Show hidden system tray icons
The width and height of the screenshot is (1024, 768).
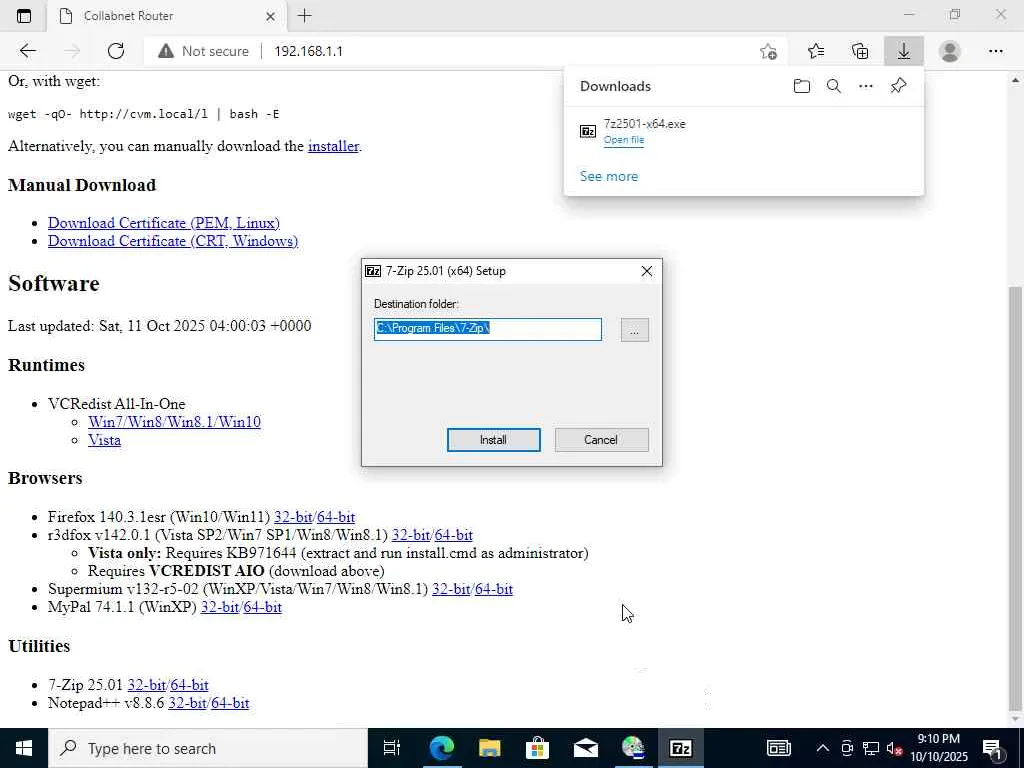click(x=823, y=748)
